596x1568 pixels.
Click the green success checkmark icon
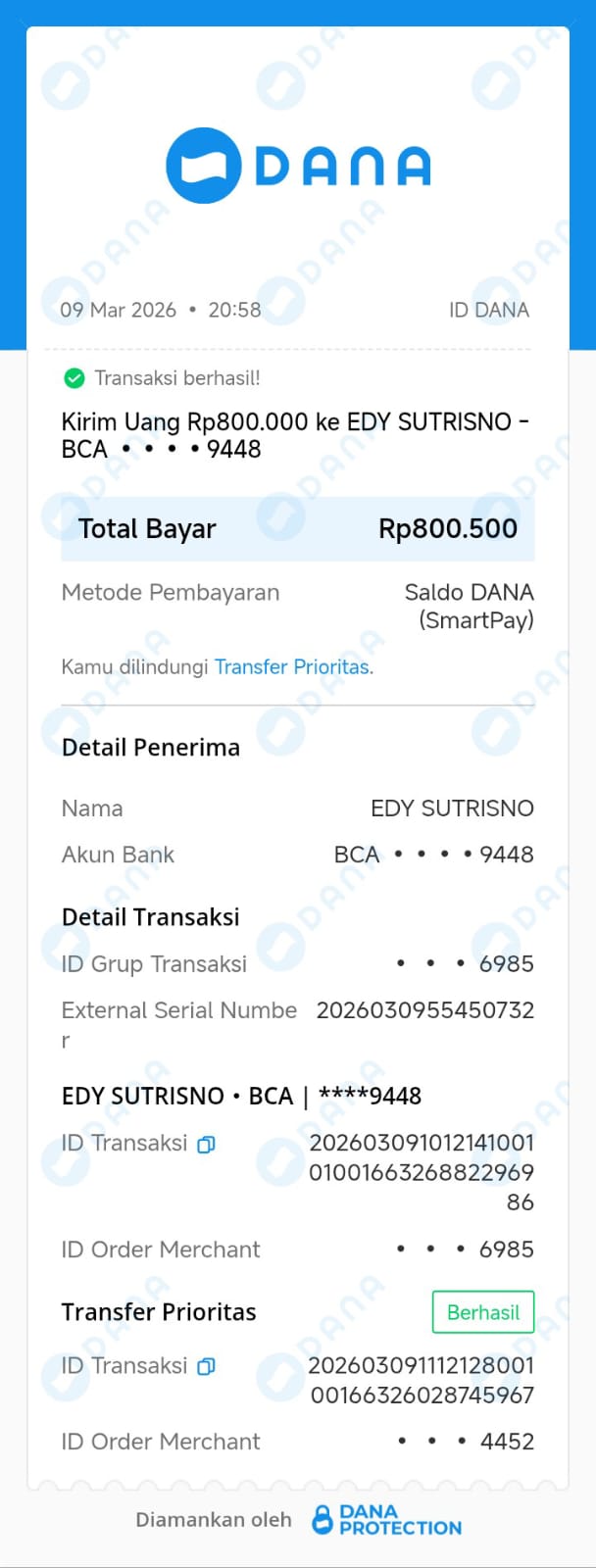point(74,378)
